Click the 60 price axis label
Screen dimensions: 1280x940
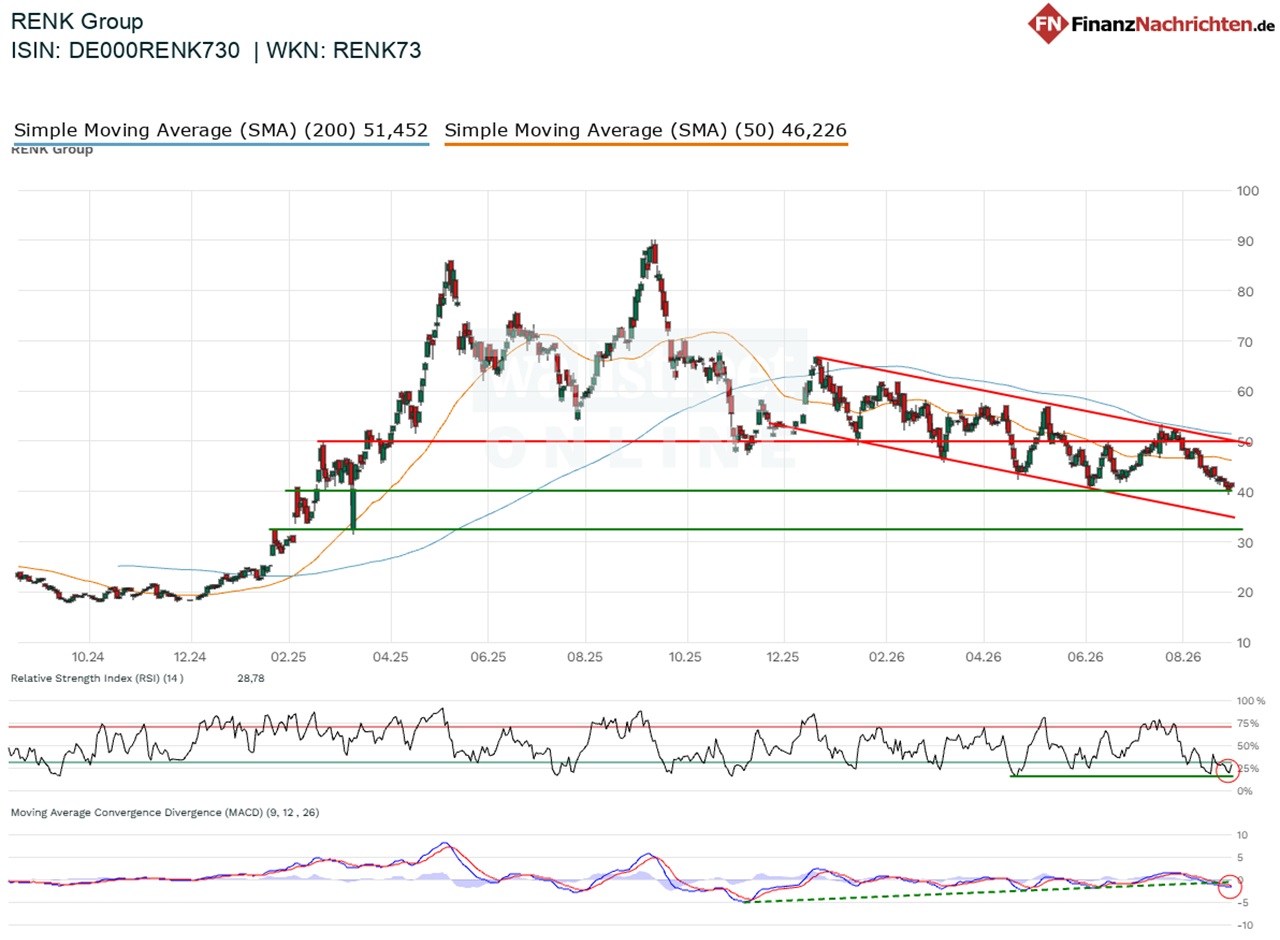pos(1243,392)
